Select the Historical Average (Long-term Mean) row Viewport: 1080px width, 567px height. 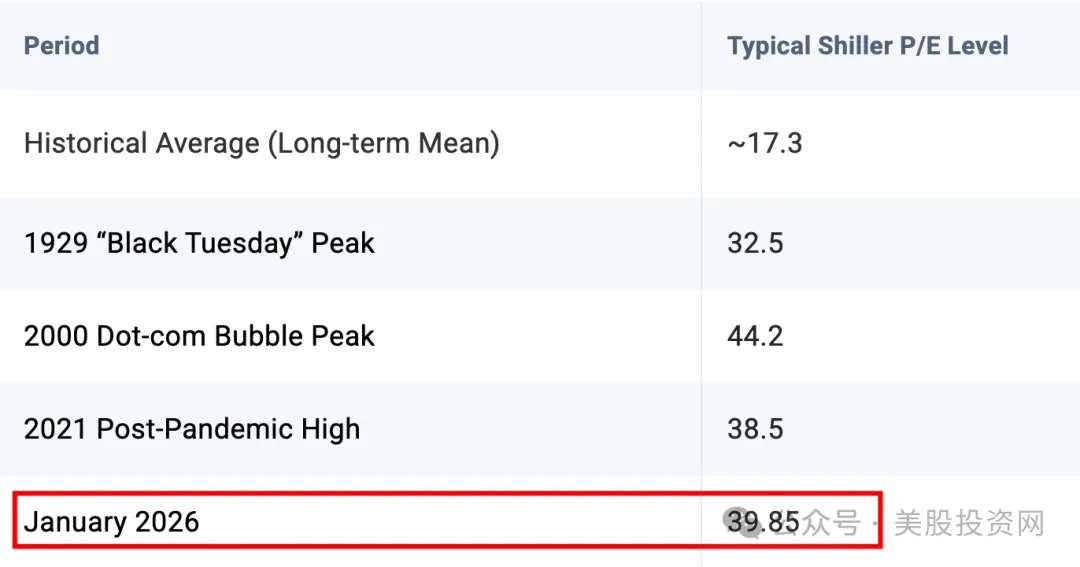(540, 143)
